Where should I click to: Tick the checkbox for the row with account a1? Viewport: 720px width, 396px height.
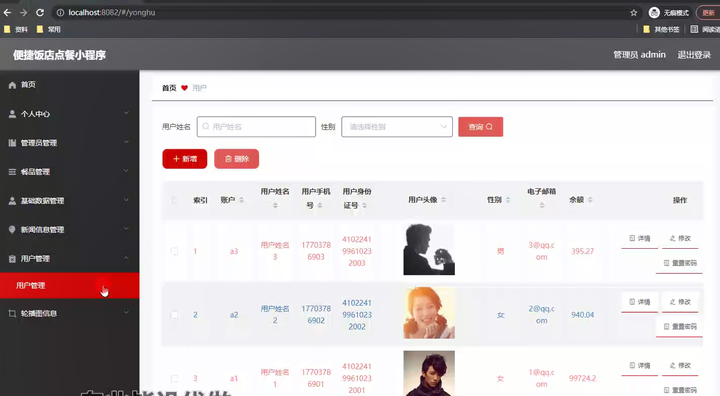coord(174,379)
